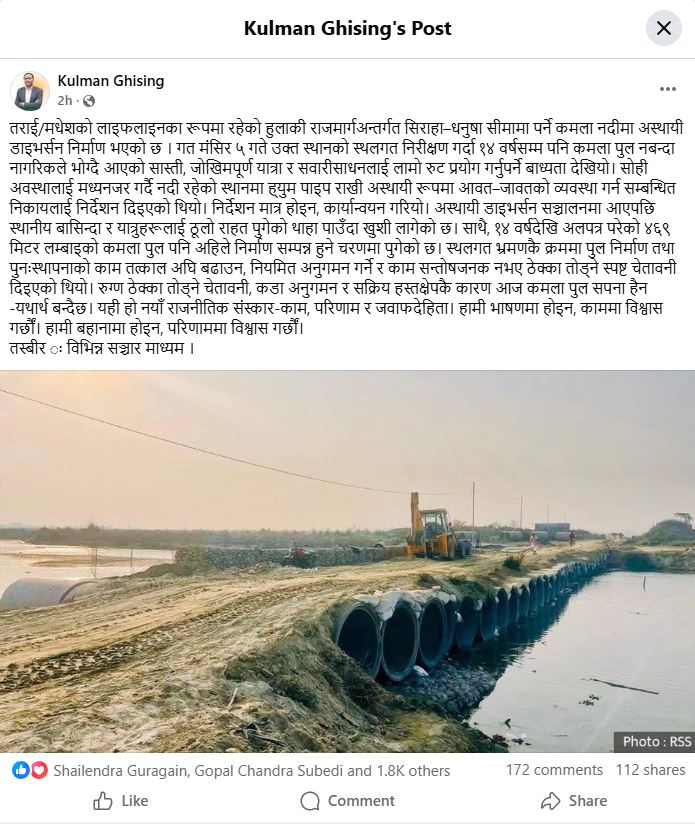View the 112 shares
Screen dimensions: 695x824
coord(650,770)
